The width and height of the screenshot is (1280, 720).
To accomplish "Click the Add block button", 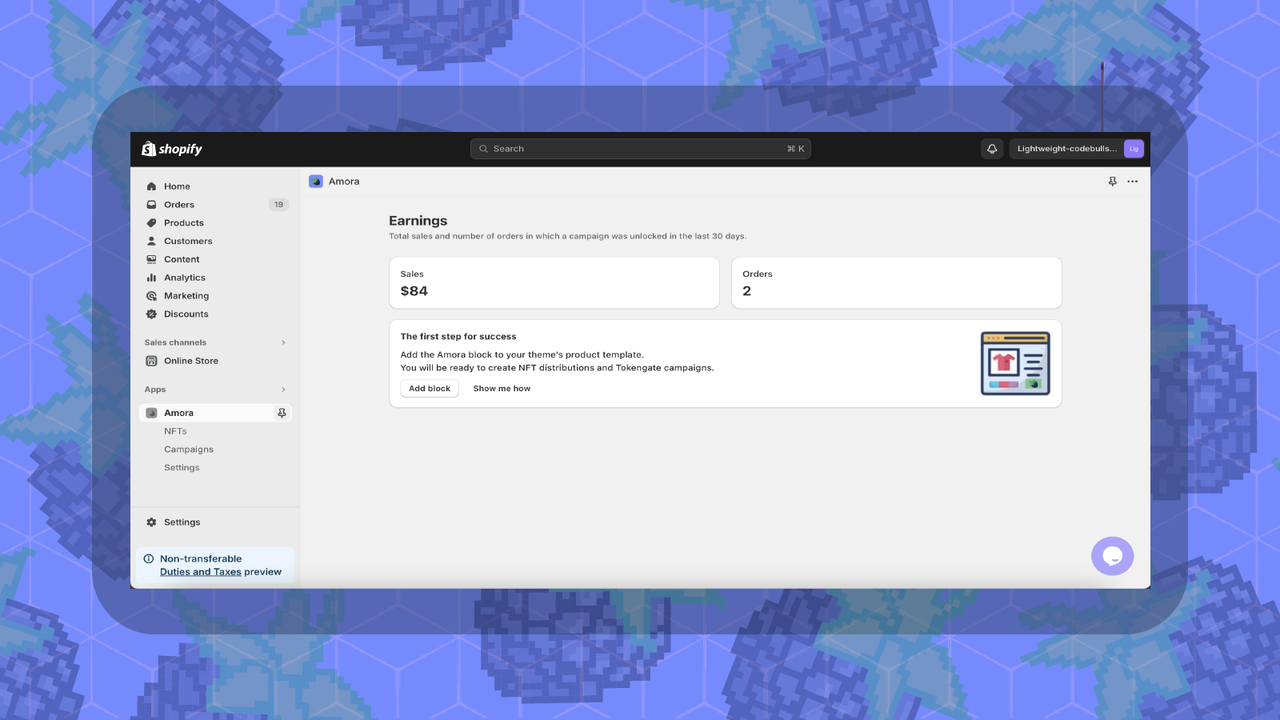I will click(x=430, y=388).
